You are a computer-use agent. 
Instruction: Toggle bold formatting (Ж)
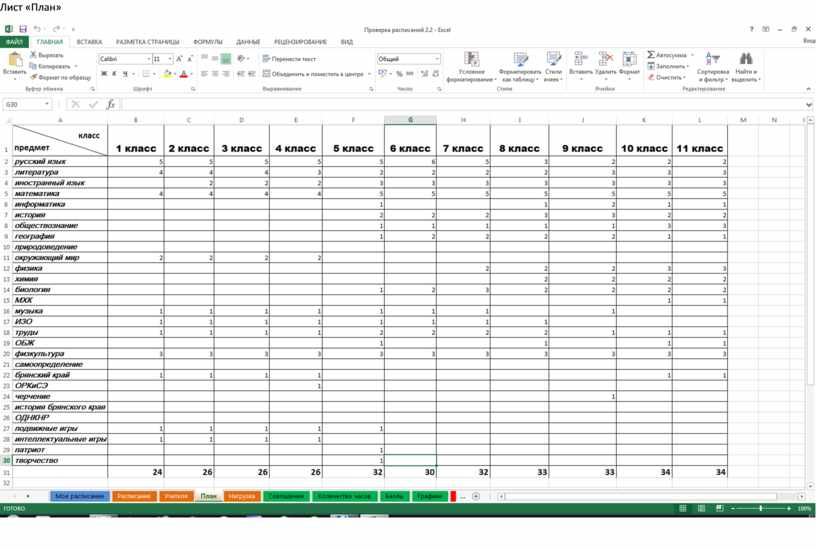[x=103, y=74]
